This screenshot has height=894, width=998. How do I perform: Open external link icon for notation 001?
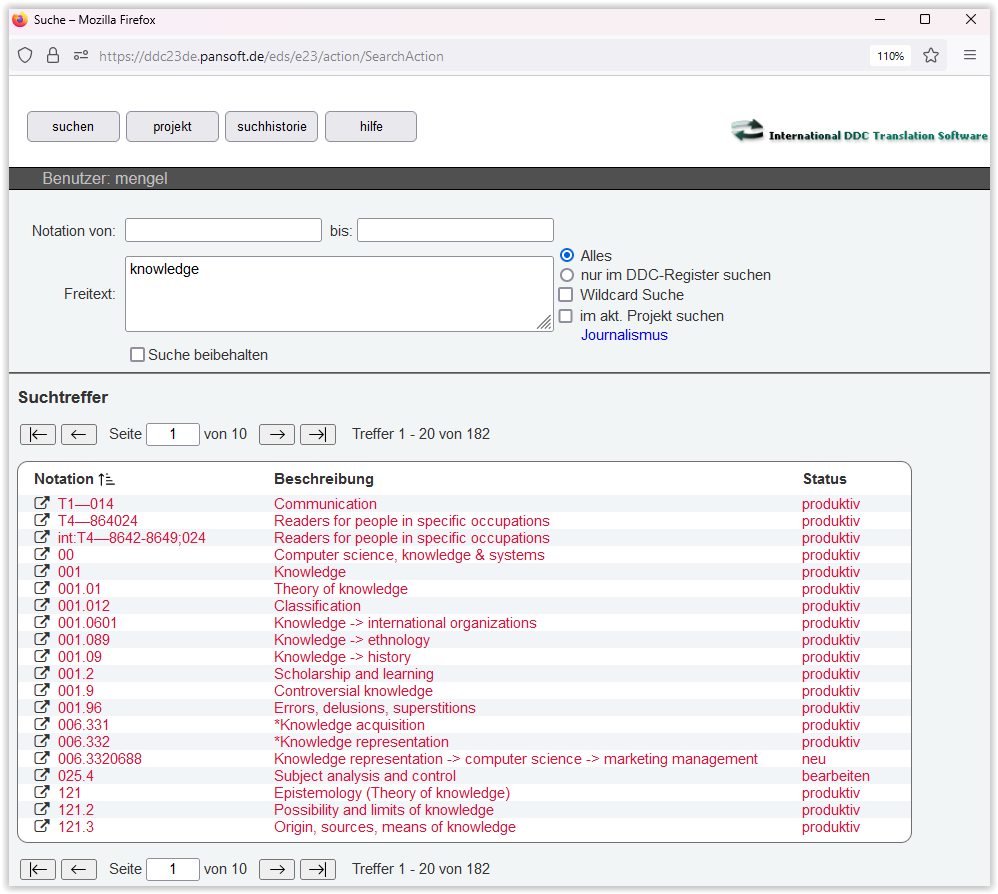tap(42, 572)
